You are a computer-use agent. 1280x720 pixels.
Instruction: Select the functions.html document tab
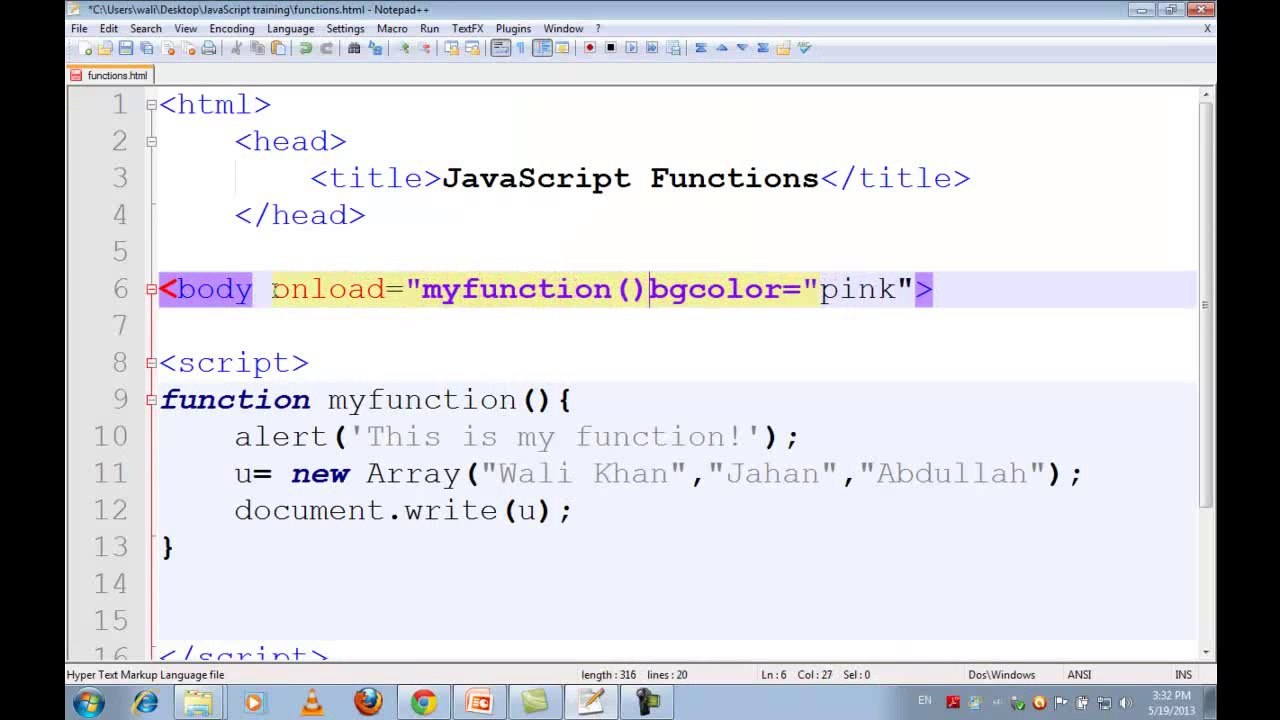(109, 75)
